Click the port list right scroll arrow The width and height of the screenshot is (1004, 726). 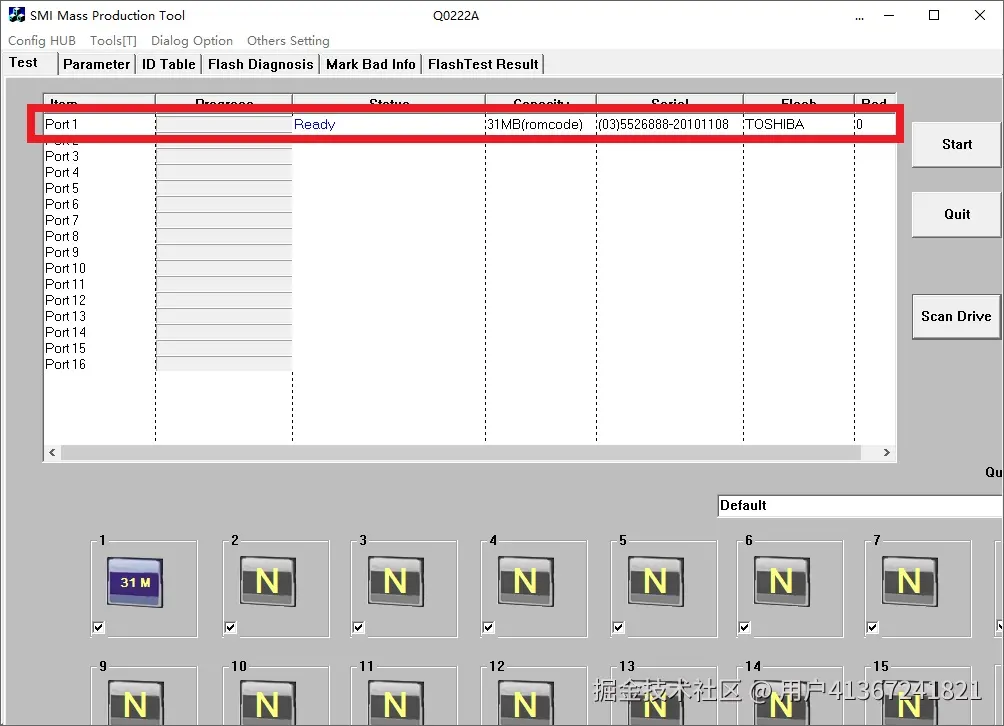(886, 453)
